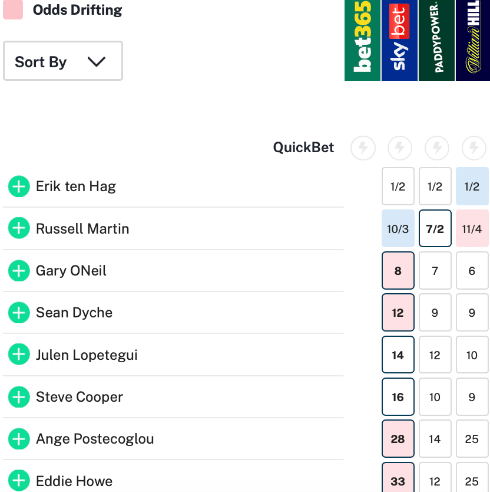Click plus icon beside Steve Cooper

pos(19,397)
